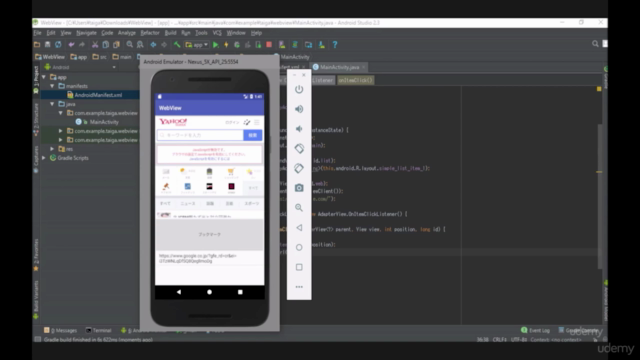
Task: Tap the phone's on-screen back navigation button
Action: (x=179, y=292)
